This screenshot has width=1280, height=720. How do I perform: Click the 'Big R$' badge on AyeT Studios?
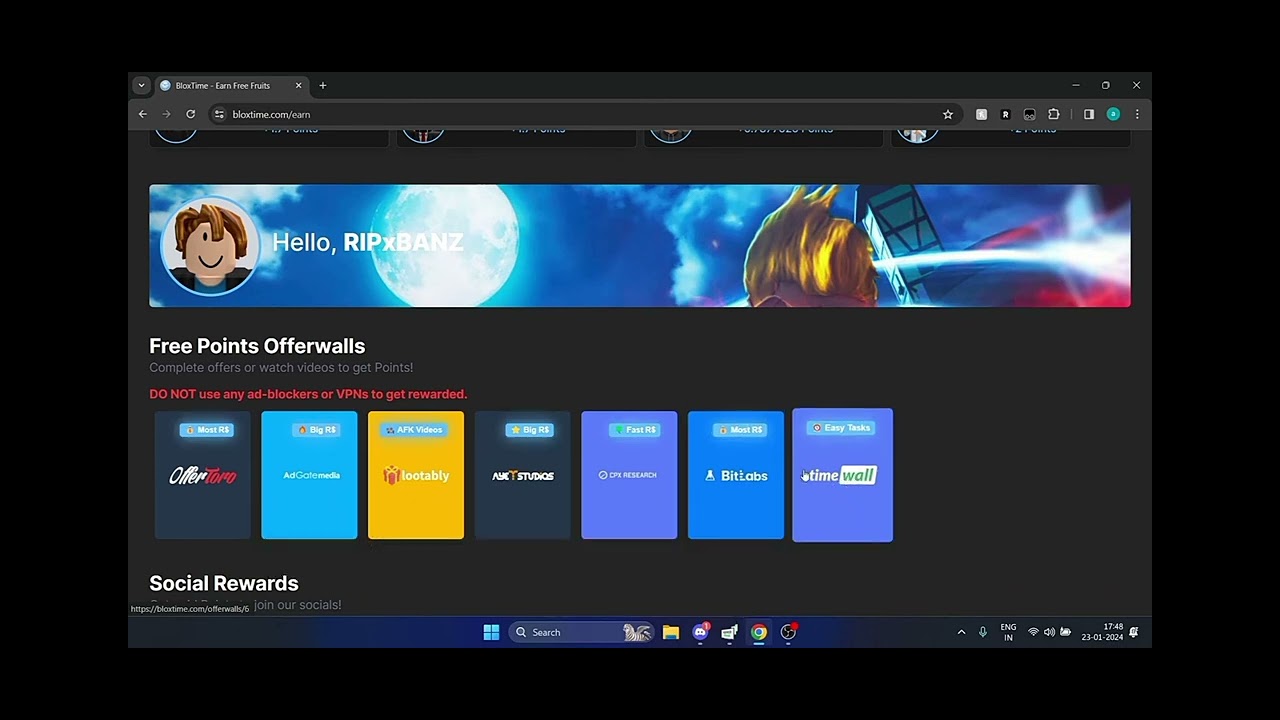click(x=529, y=430)
